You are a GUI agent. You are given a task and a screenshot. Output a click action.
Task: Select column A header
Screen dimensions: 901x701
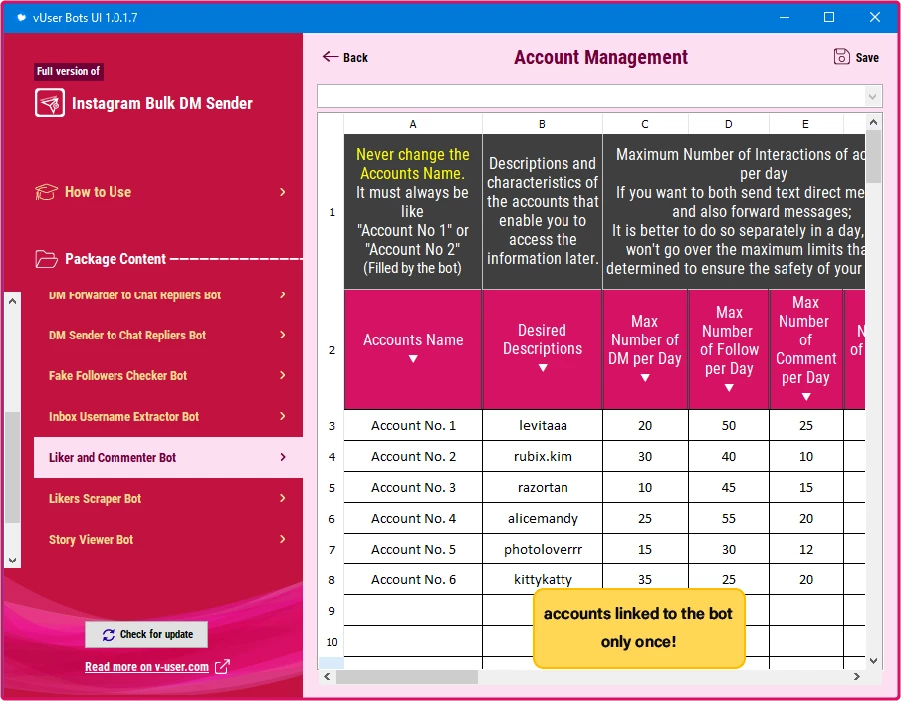(413, 124)
